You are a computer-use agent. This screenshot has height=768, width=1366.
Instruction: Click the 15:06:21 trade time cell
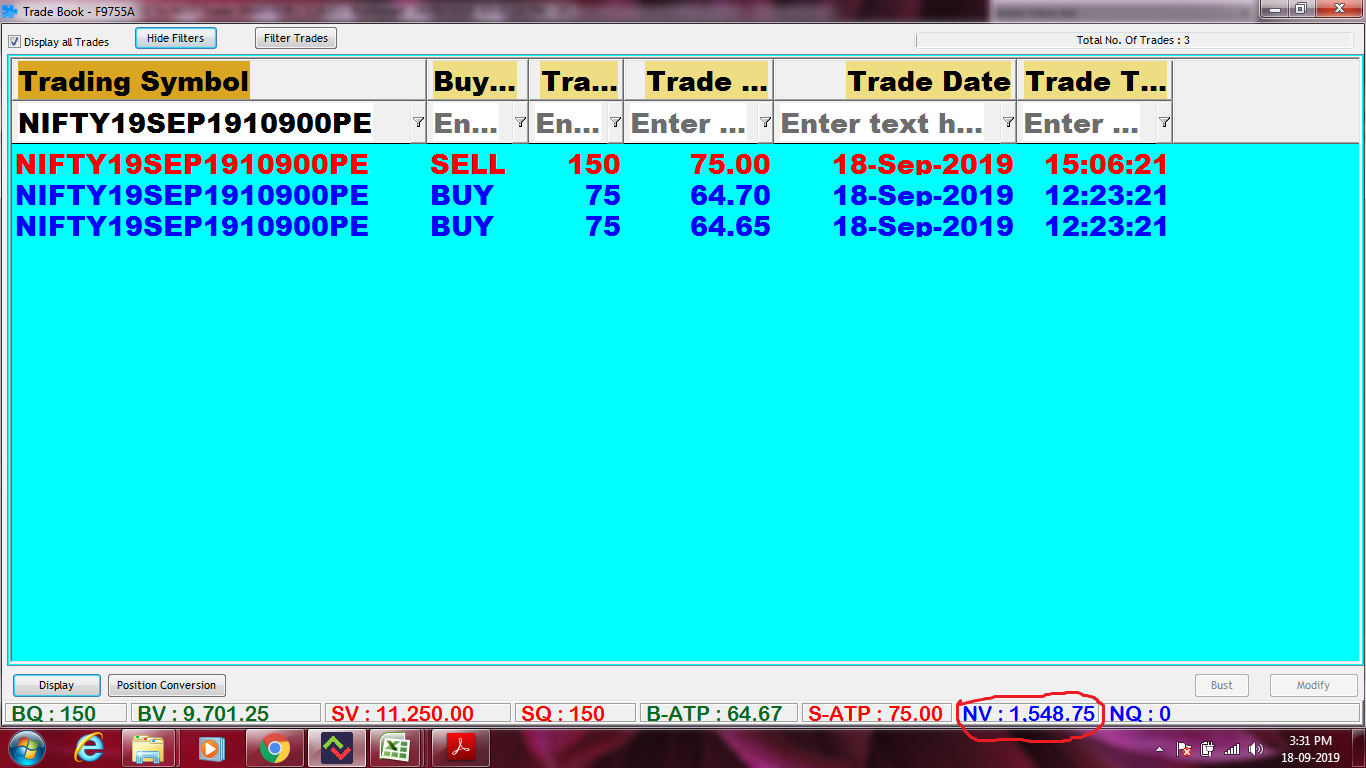(x=1106, y=164)
